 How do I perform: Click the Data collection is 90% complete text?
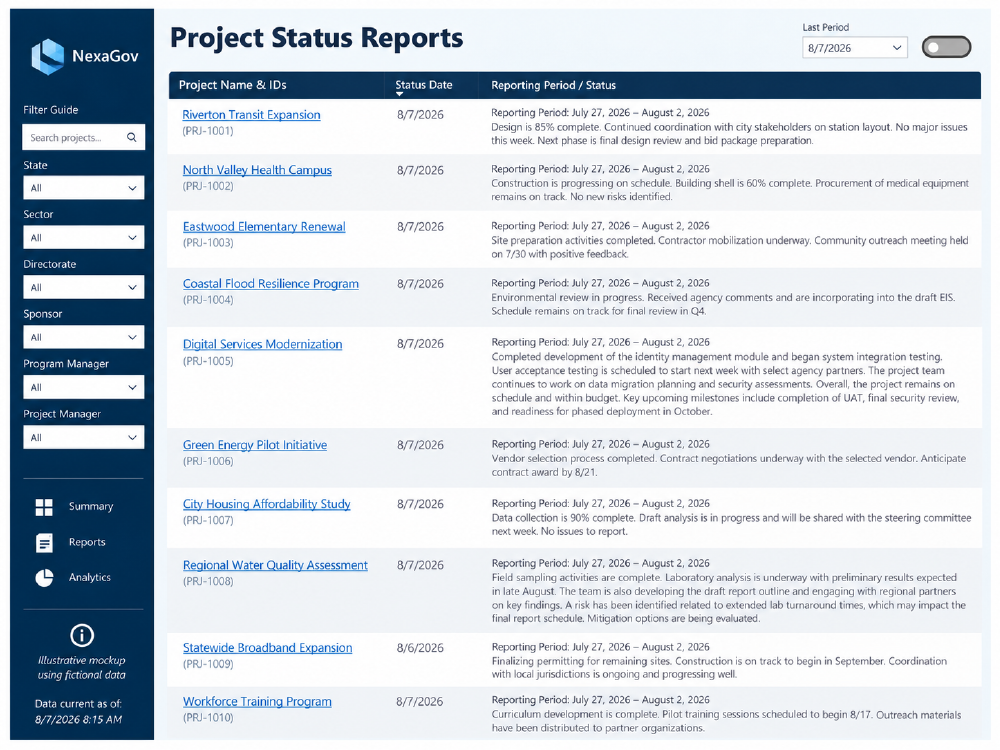click(x=732, y=524)
